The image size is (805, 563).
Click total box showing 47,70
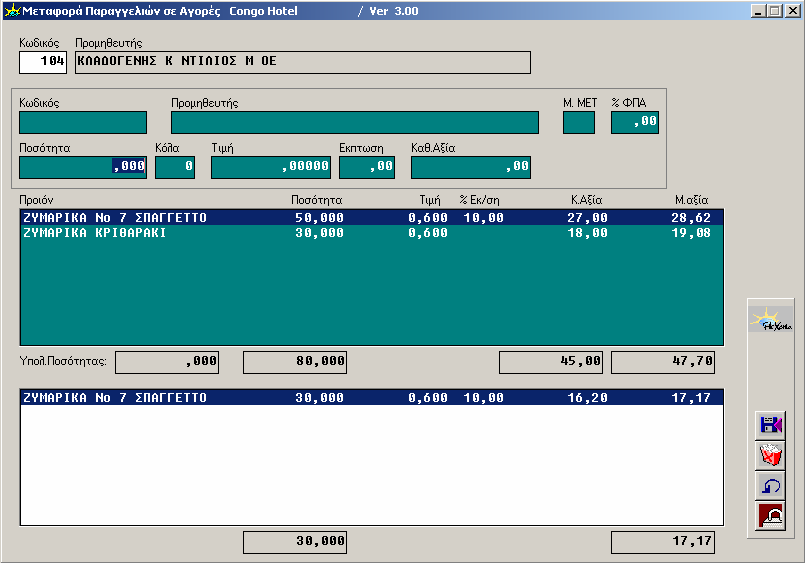(663, 362)
